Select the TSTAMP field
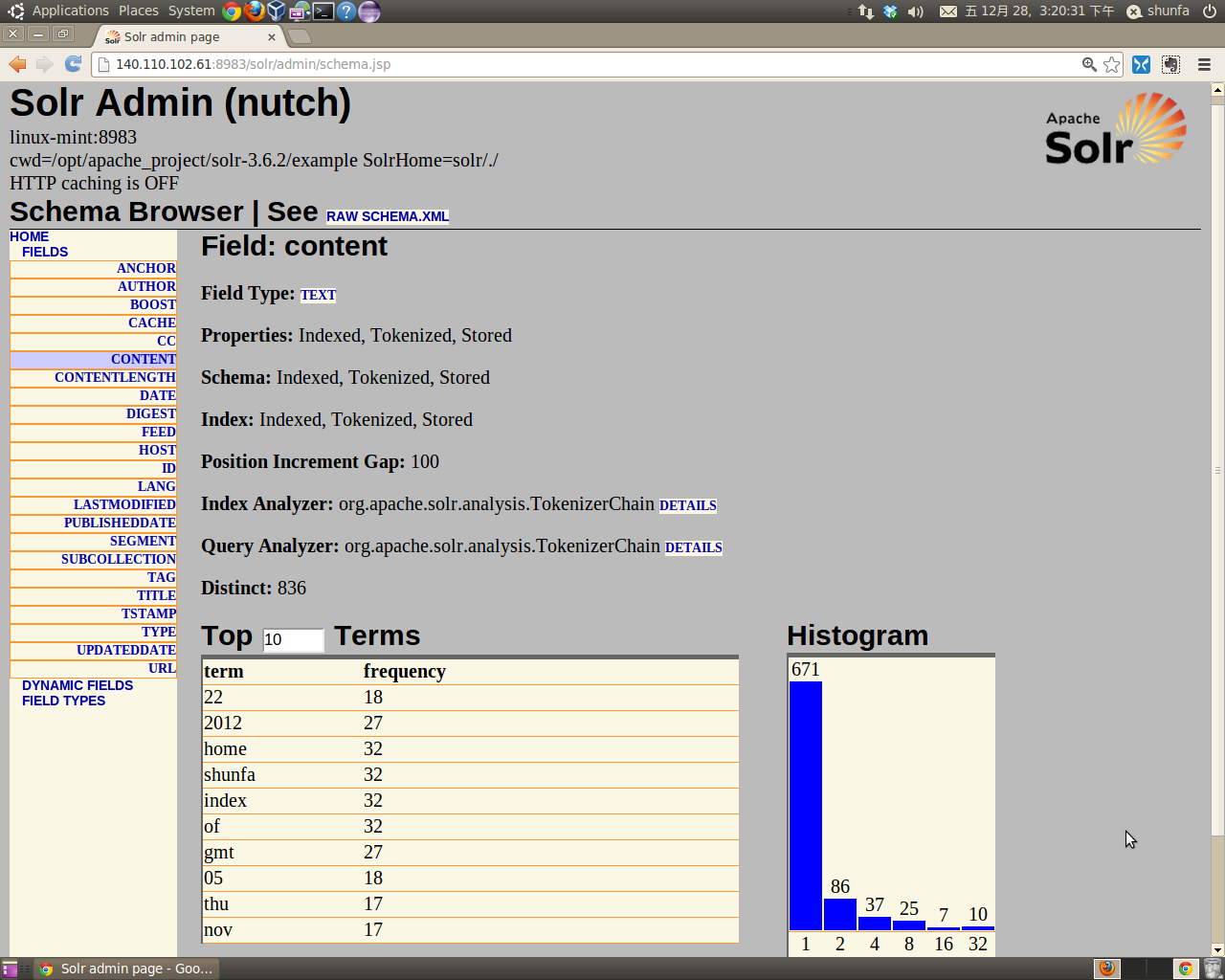 (x=94, y=613)
